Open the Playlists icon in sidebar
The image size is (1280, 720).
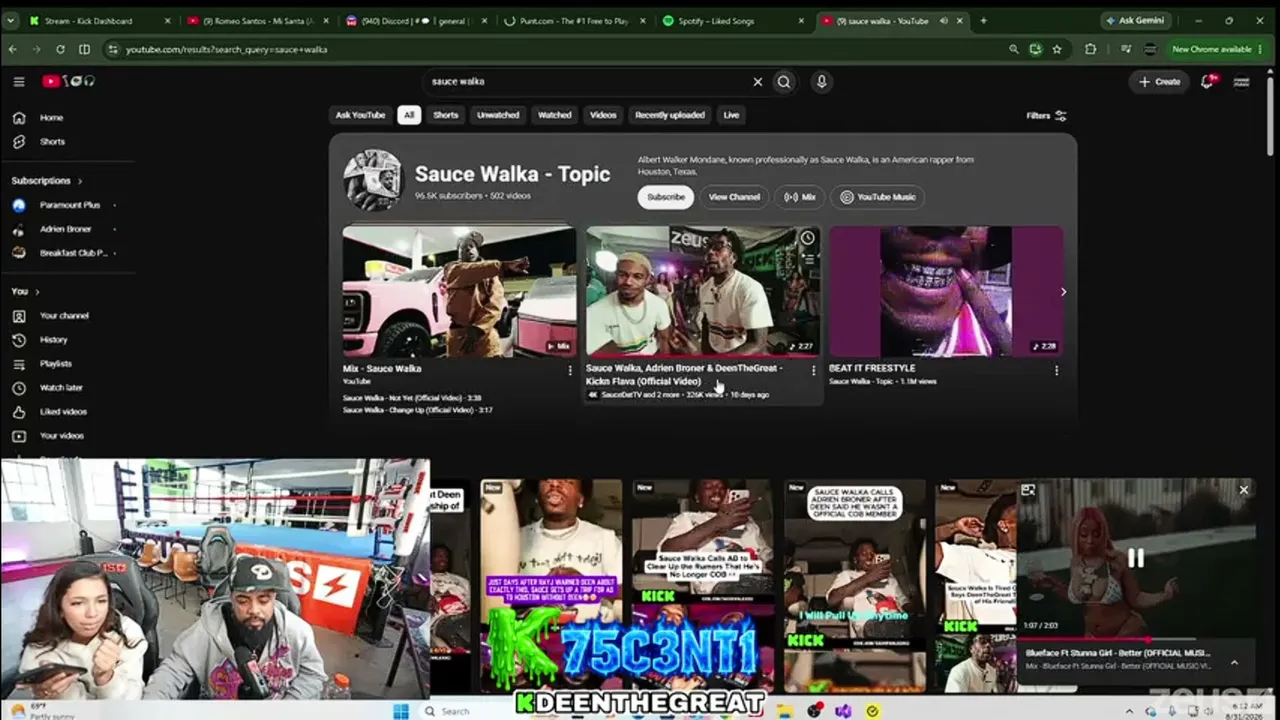(x=19, y=364)
